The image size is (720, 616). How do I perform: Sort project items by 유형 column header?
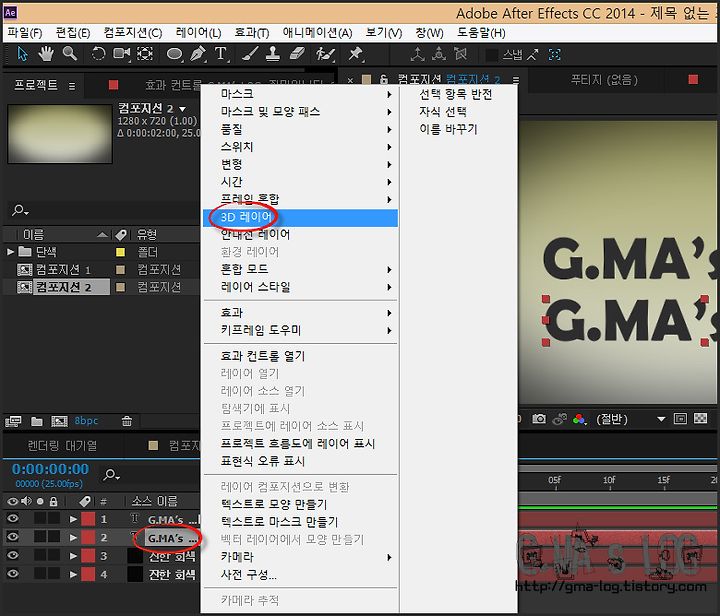point(147,235)
